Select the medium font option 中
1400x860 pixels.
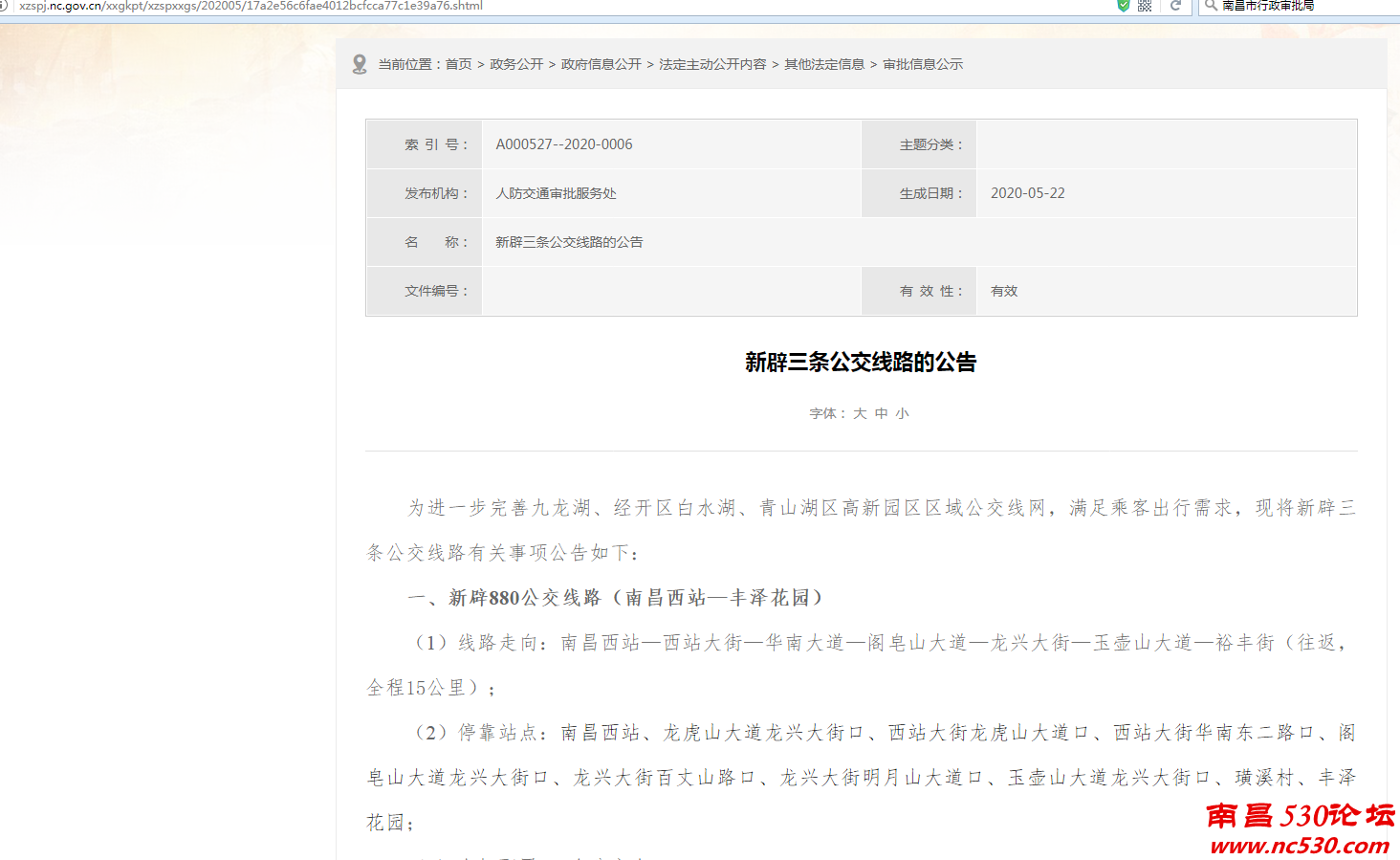tap(882, 412)
